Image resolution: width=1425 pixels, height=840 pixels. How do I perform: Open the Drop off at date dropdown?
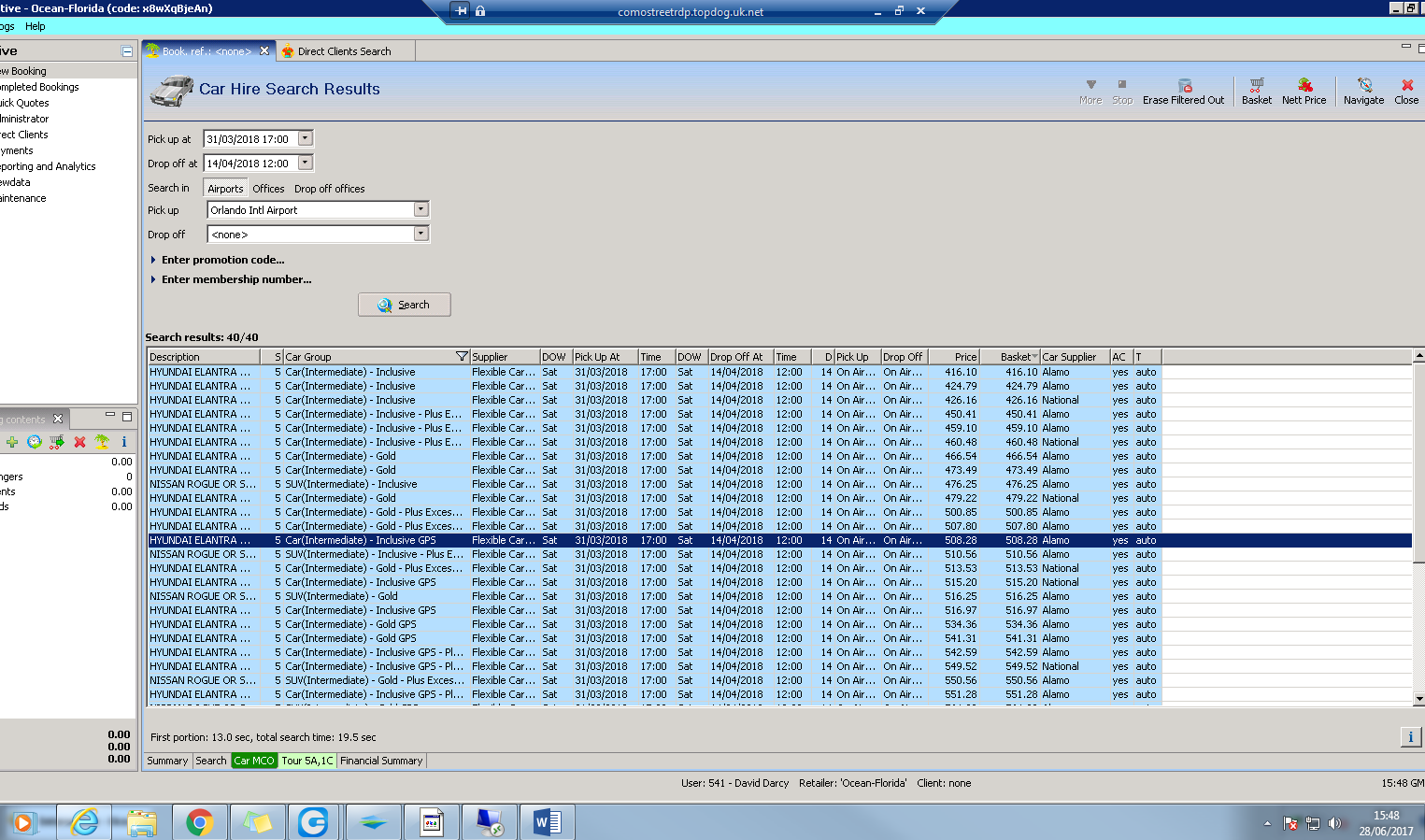[305, 163]
